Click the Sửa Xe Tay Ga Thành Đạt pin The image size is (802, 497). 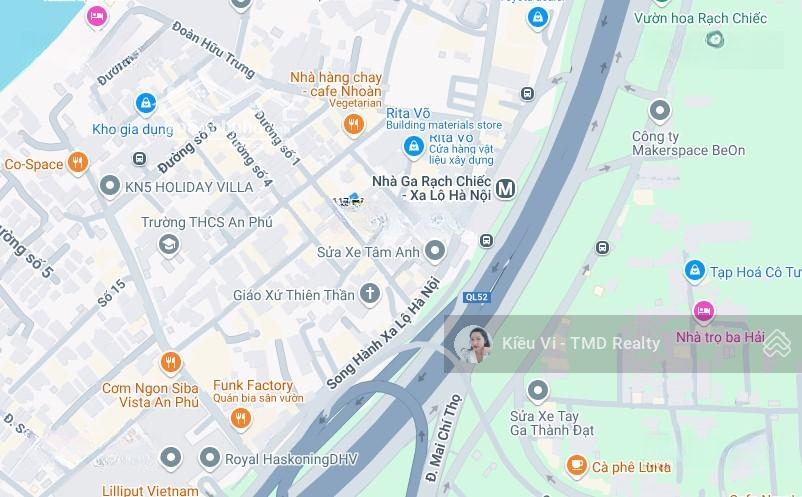(x=538, y=391)
